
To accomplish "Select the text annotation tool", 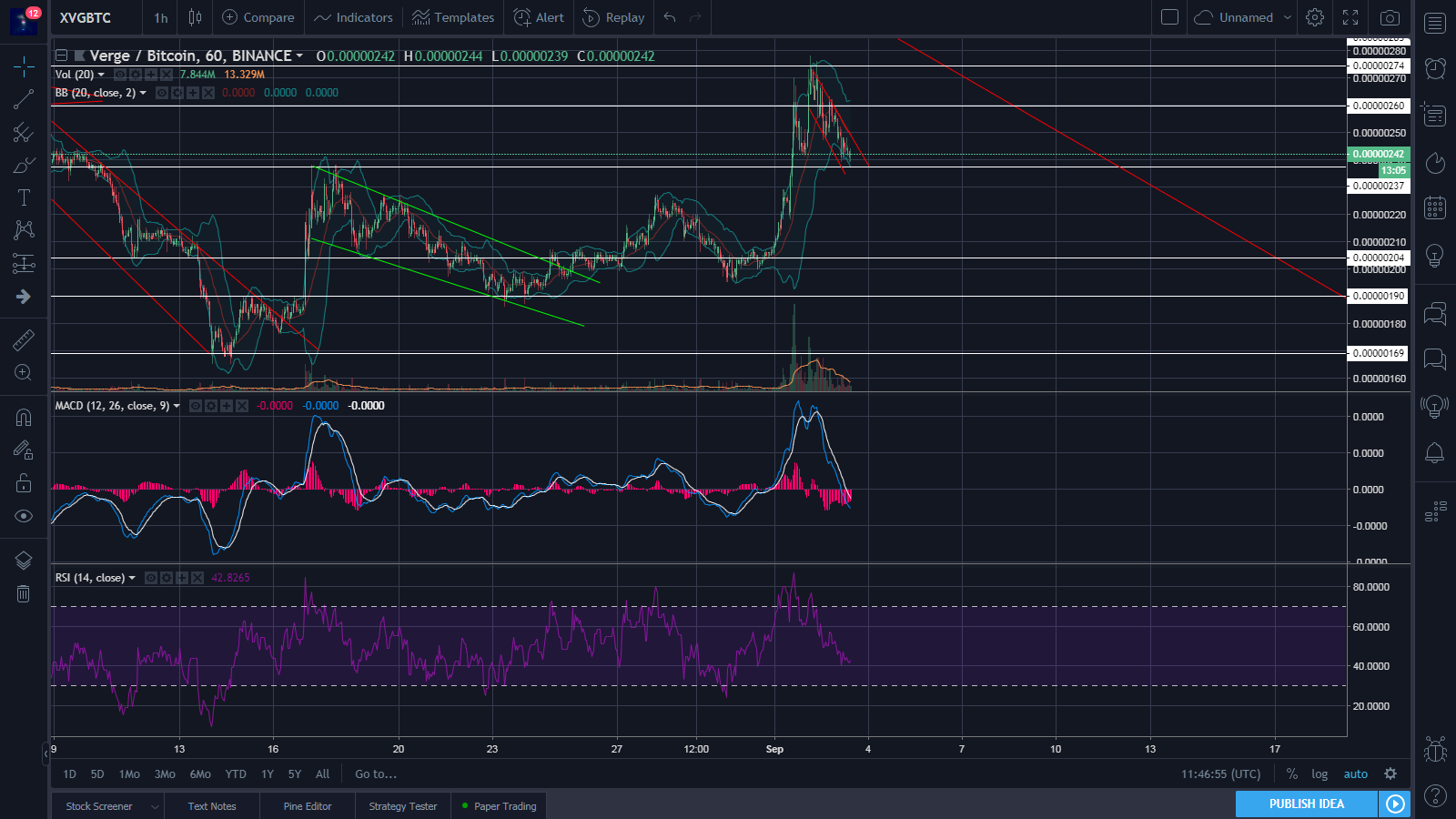I will point(24,197).
